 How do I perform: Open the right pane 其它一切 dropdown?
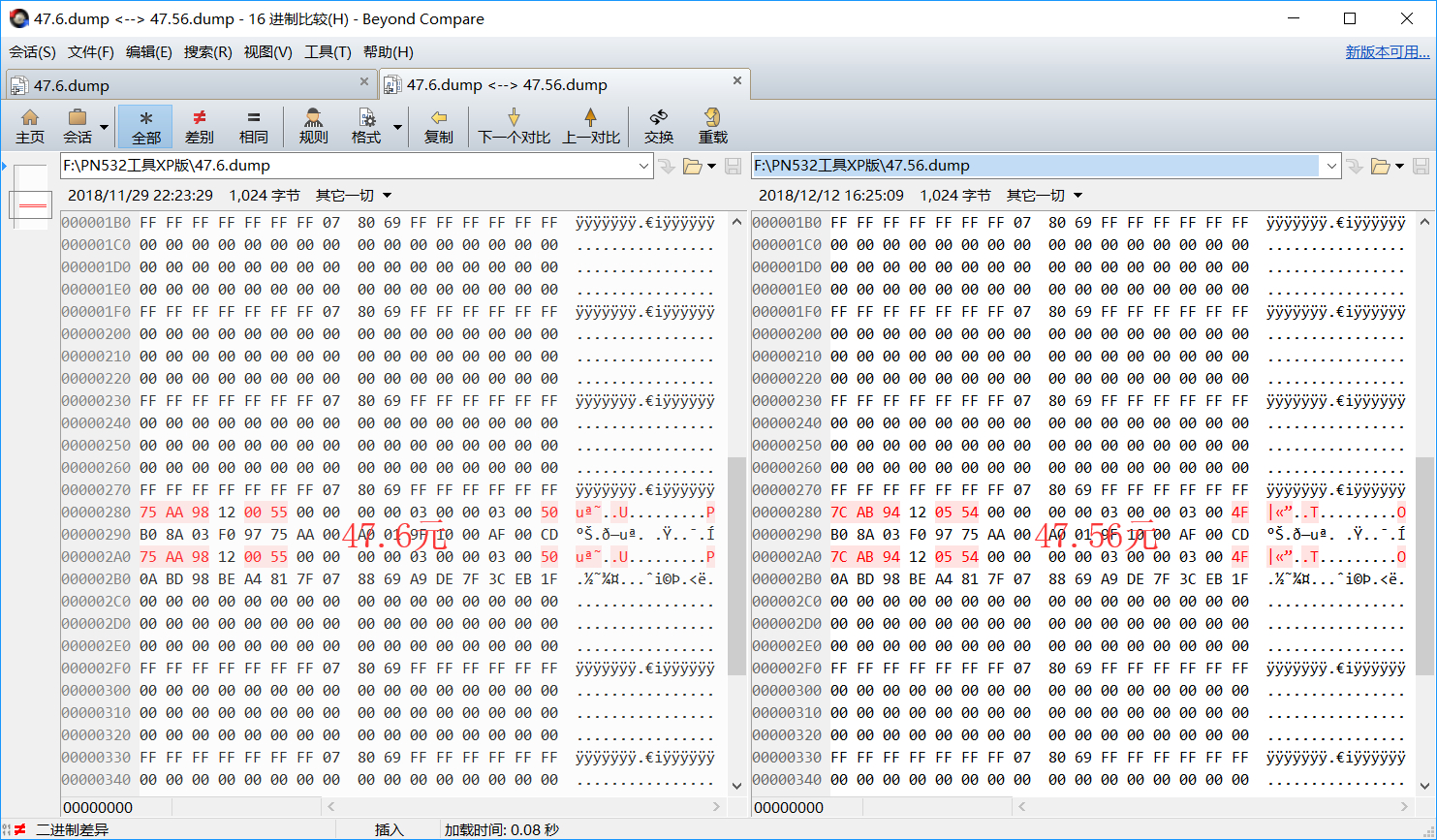pos(1045,196)
